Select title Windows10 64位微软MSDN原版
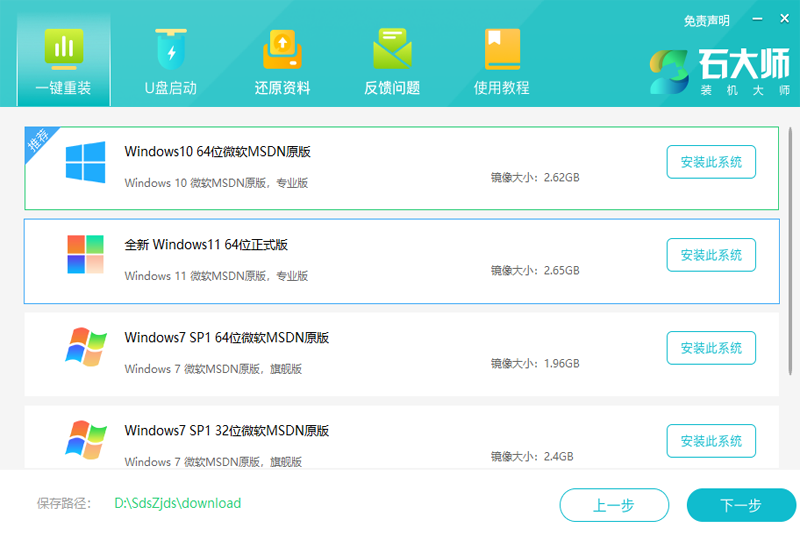800x533 pixels. 217,151
